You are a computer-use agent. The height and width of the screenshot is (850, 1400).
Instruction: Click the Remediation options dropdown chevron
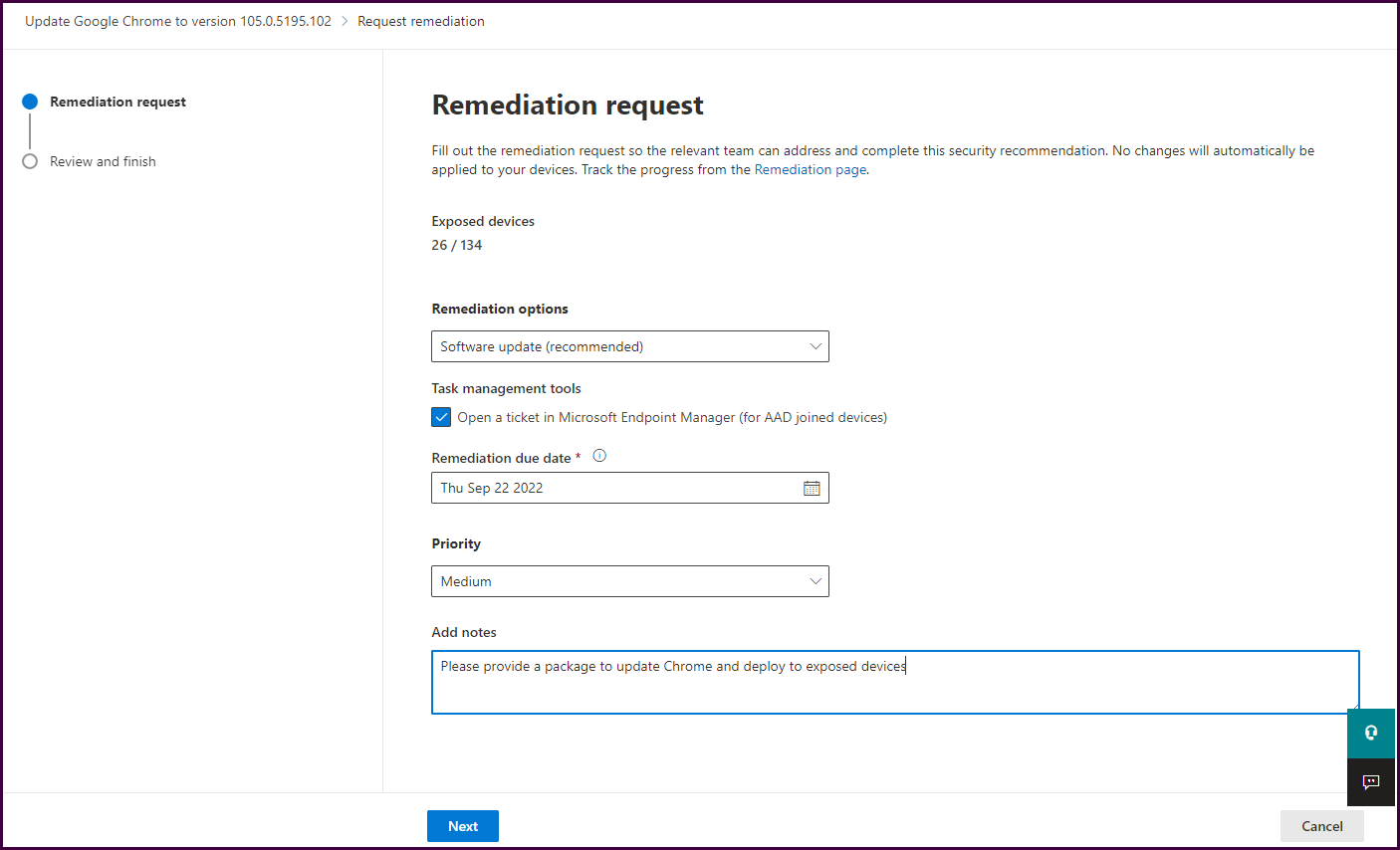(x=816, y=346)
